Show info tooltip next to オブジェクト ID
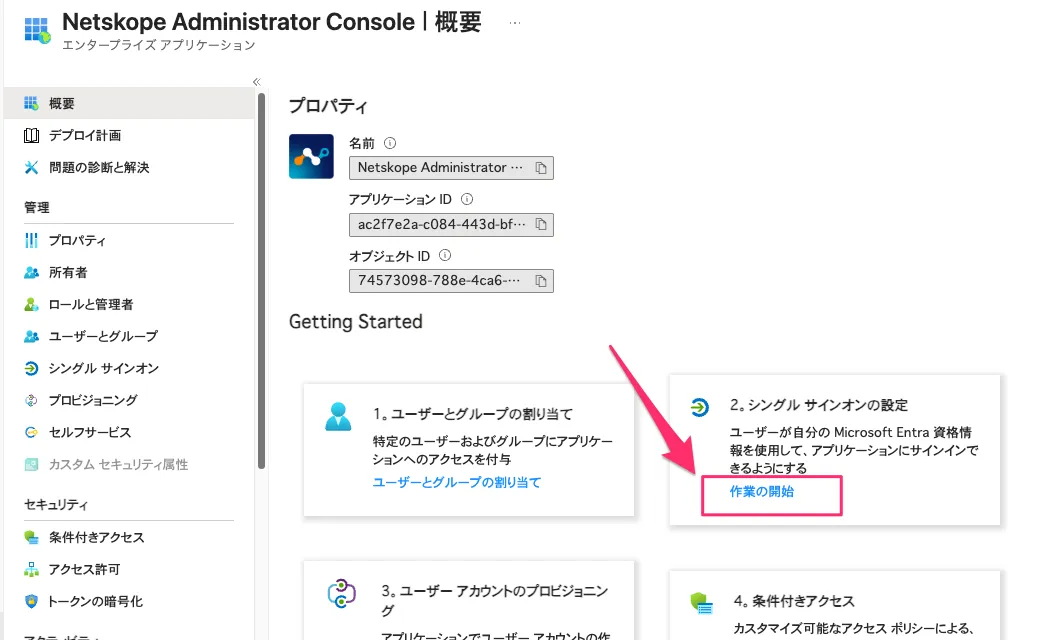This screenshot has height=640, width=1037. pyautogui.click(x=445, y=255)
